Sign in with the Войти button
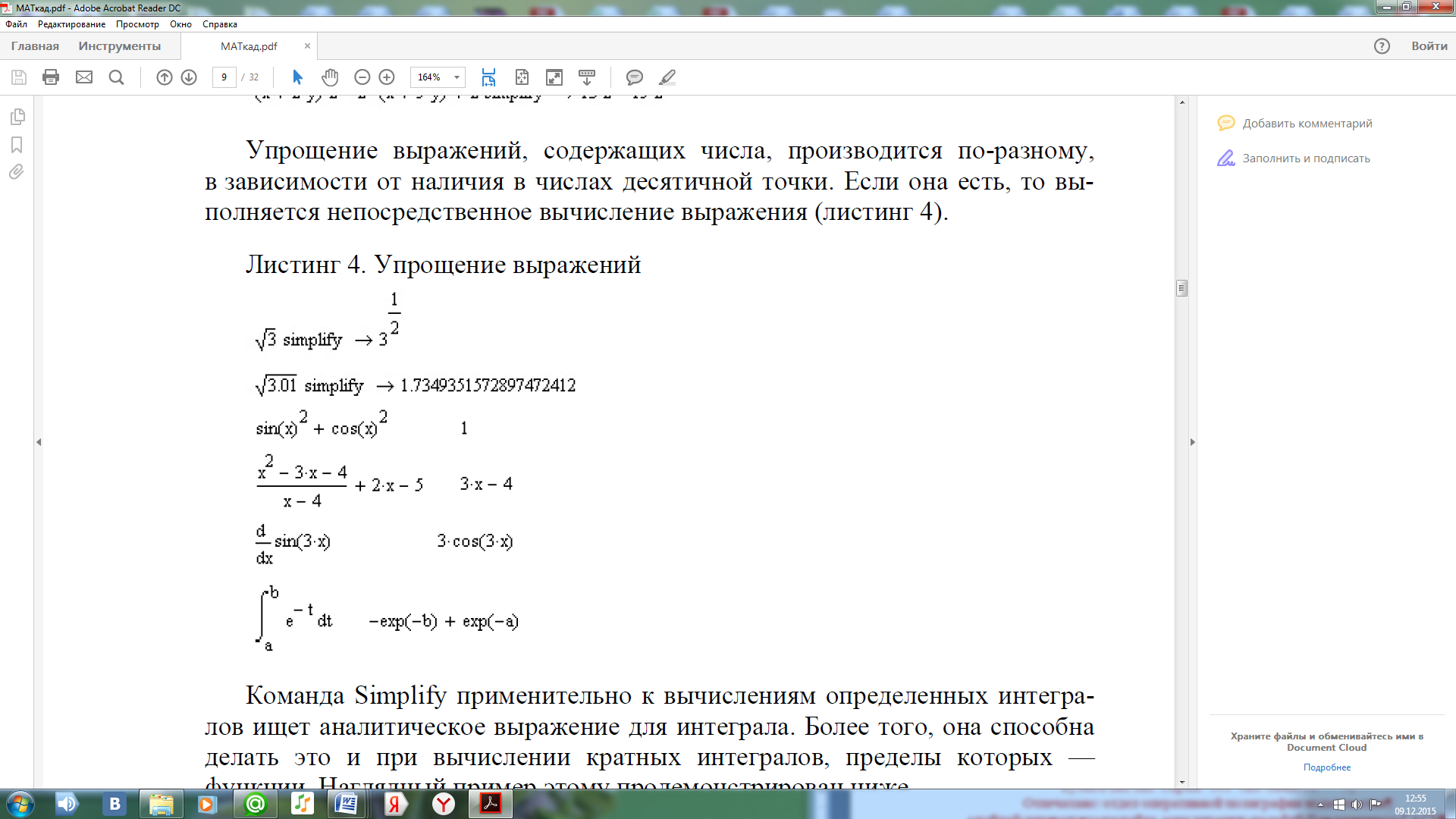1456x819 pixels. pos(1429,46)
